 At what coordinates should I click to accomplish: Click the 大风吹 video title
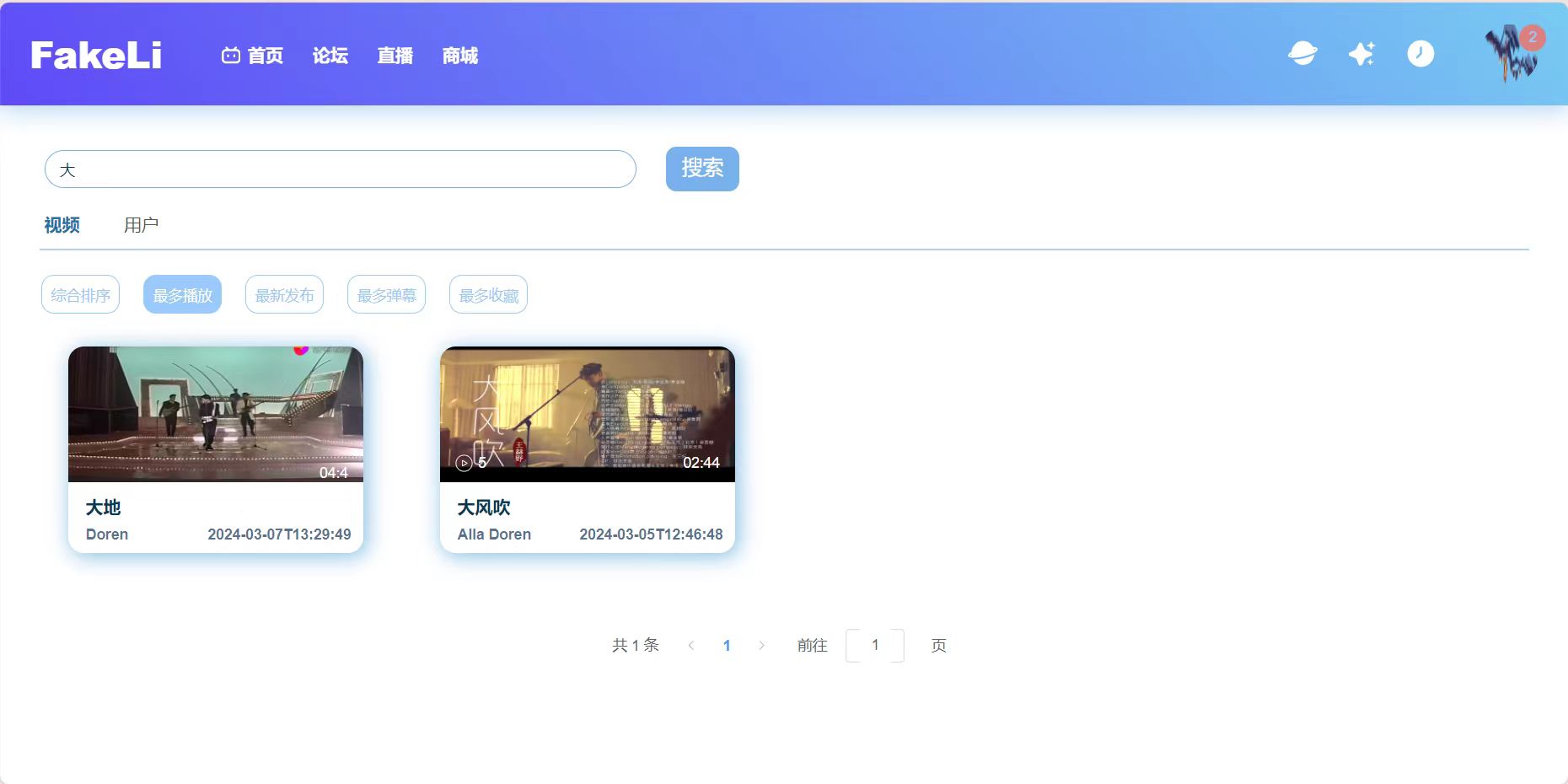pyautogui.click(x=484, y=507)
